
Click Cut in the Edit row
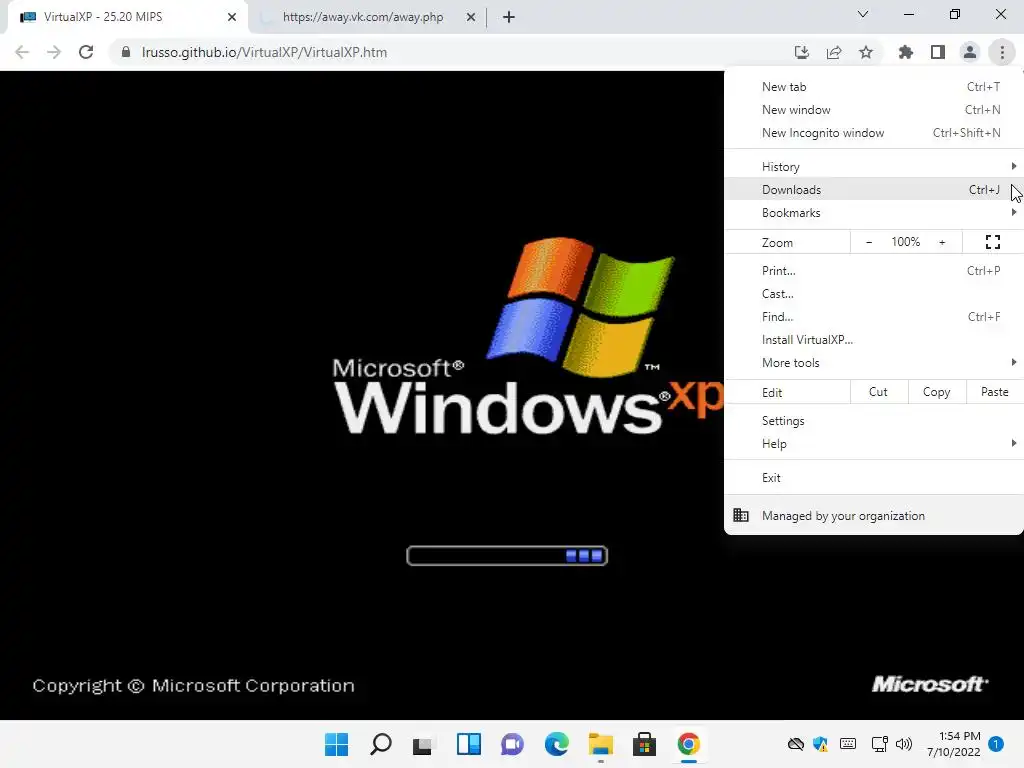point(878,392)
